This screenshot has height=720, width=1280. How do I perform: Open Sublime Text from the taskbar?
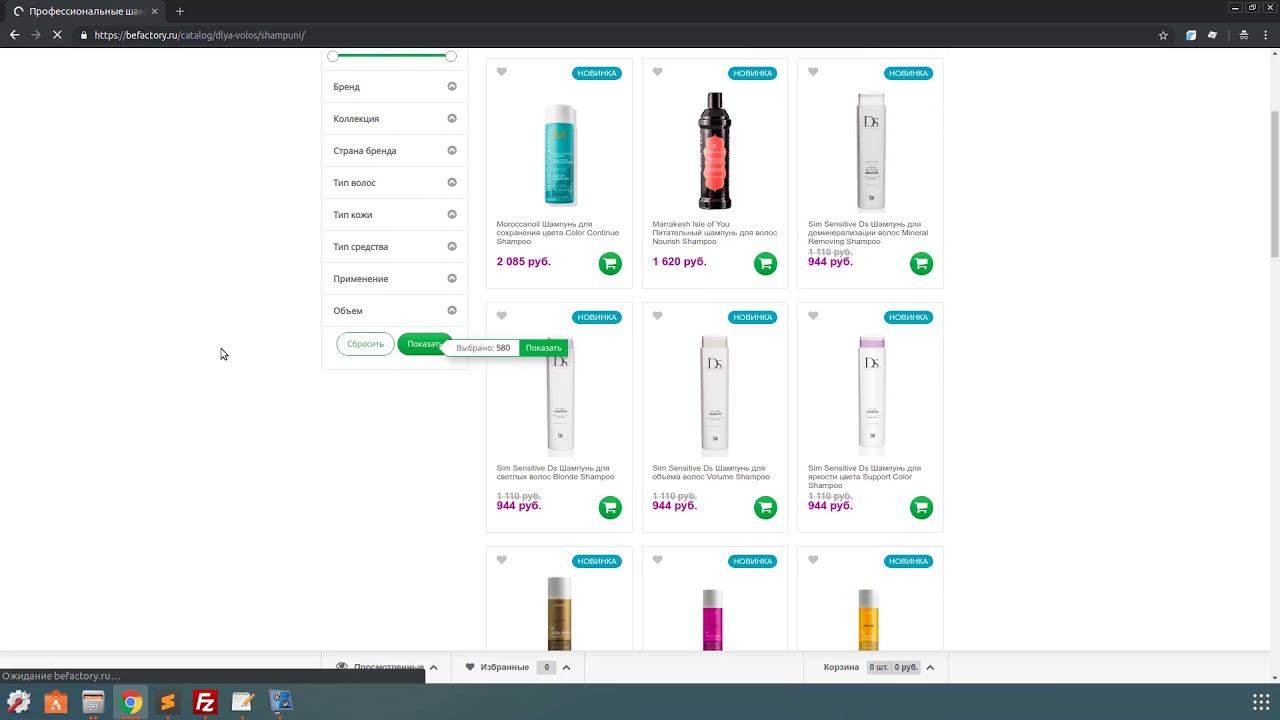click(x=168, y=702)
